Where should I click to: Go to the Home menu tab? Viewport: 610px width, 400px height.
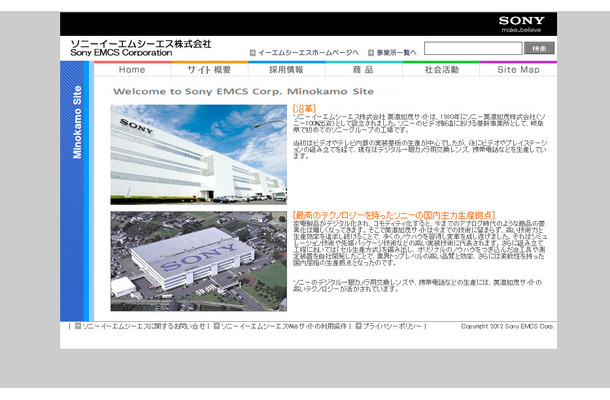pyautogui.click(x=132, y=70)
